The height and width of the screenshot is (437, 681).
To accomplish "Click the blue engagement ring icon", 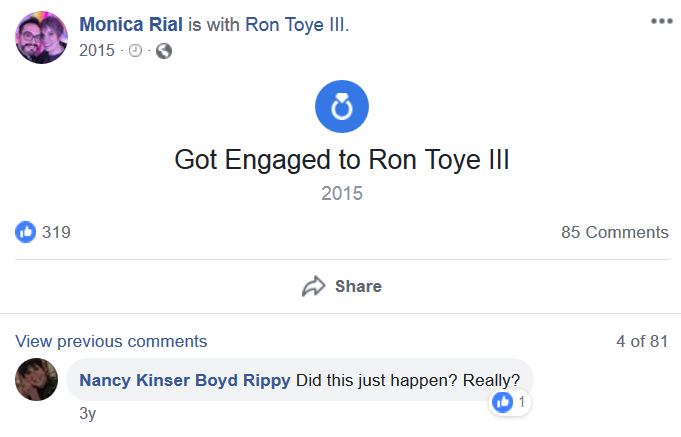I will click(x=342, y=106).
